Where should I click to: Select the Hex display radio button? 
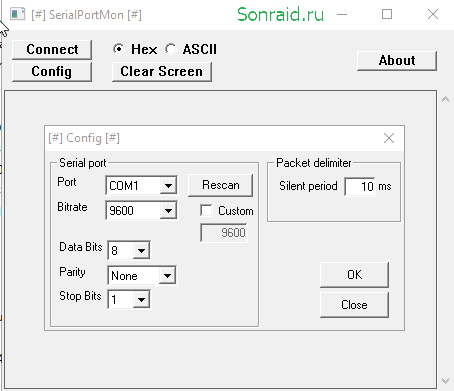[118, 49]
